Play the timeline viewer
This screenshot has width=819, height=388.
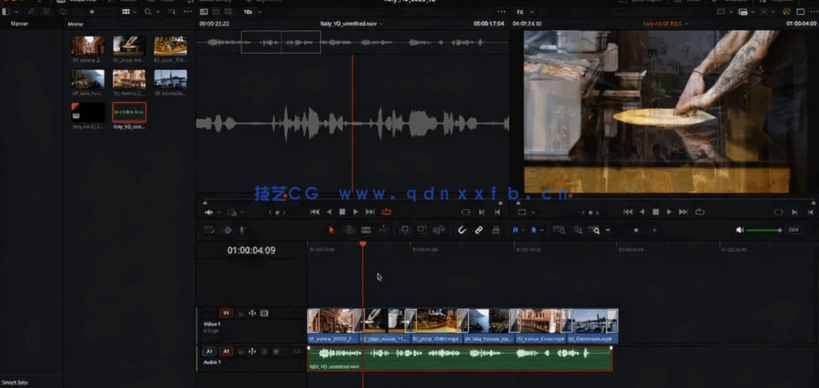point(669,211)
